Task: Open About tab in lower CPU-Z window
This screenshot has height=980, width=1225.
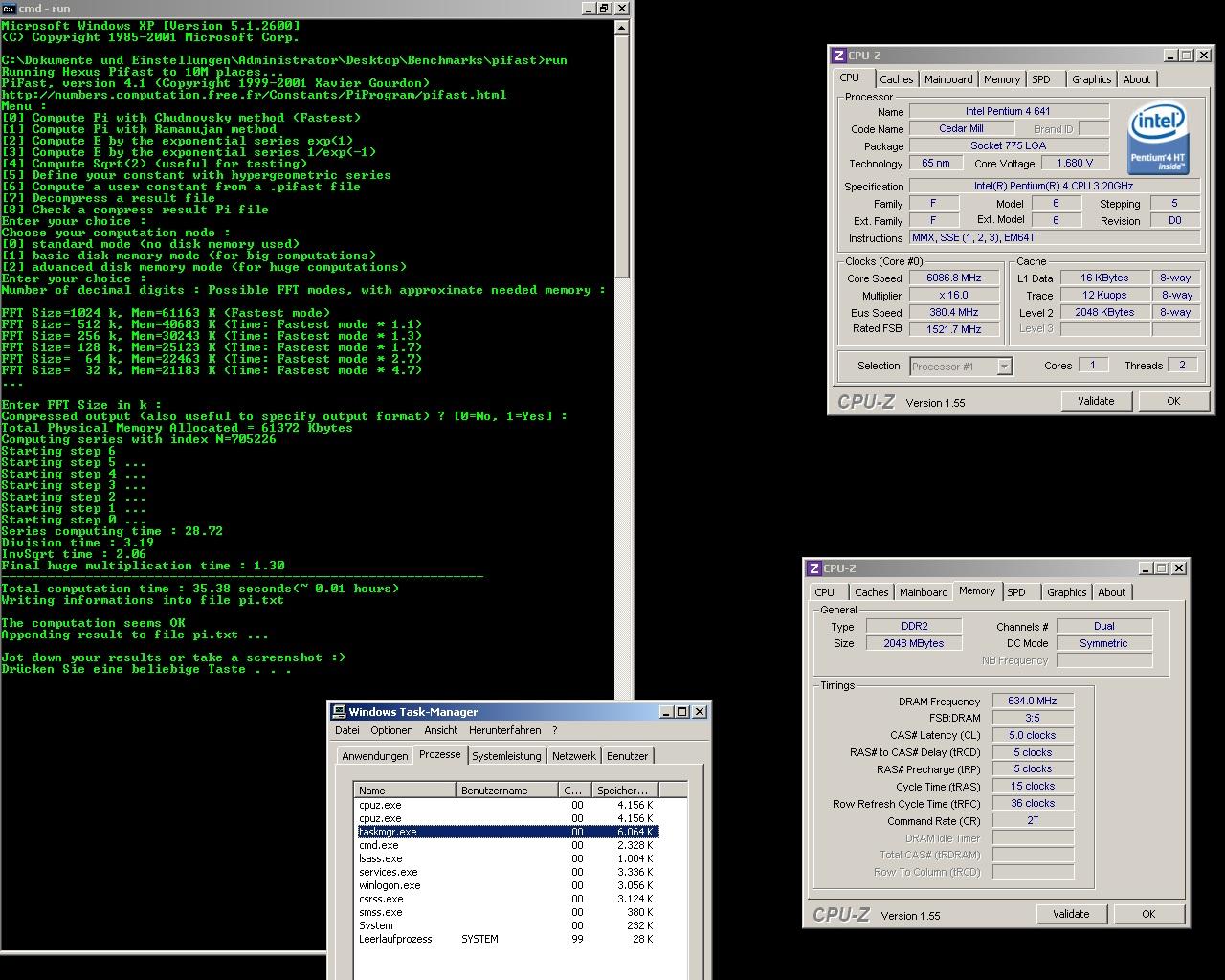Action: tap(1111, 592)
